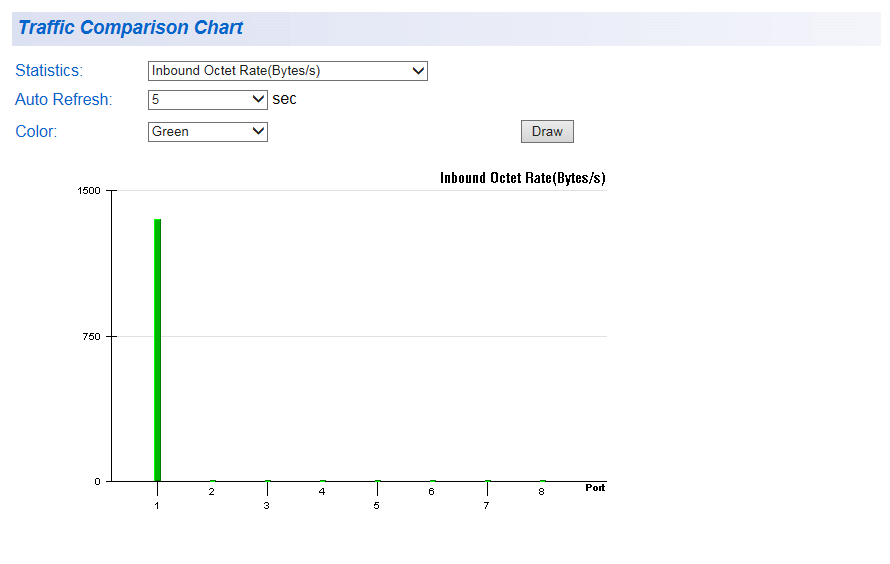Screen dimensions: 890x564
Task: Click the Auto Refresh label
Action: 64,99
